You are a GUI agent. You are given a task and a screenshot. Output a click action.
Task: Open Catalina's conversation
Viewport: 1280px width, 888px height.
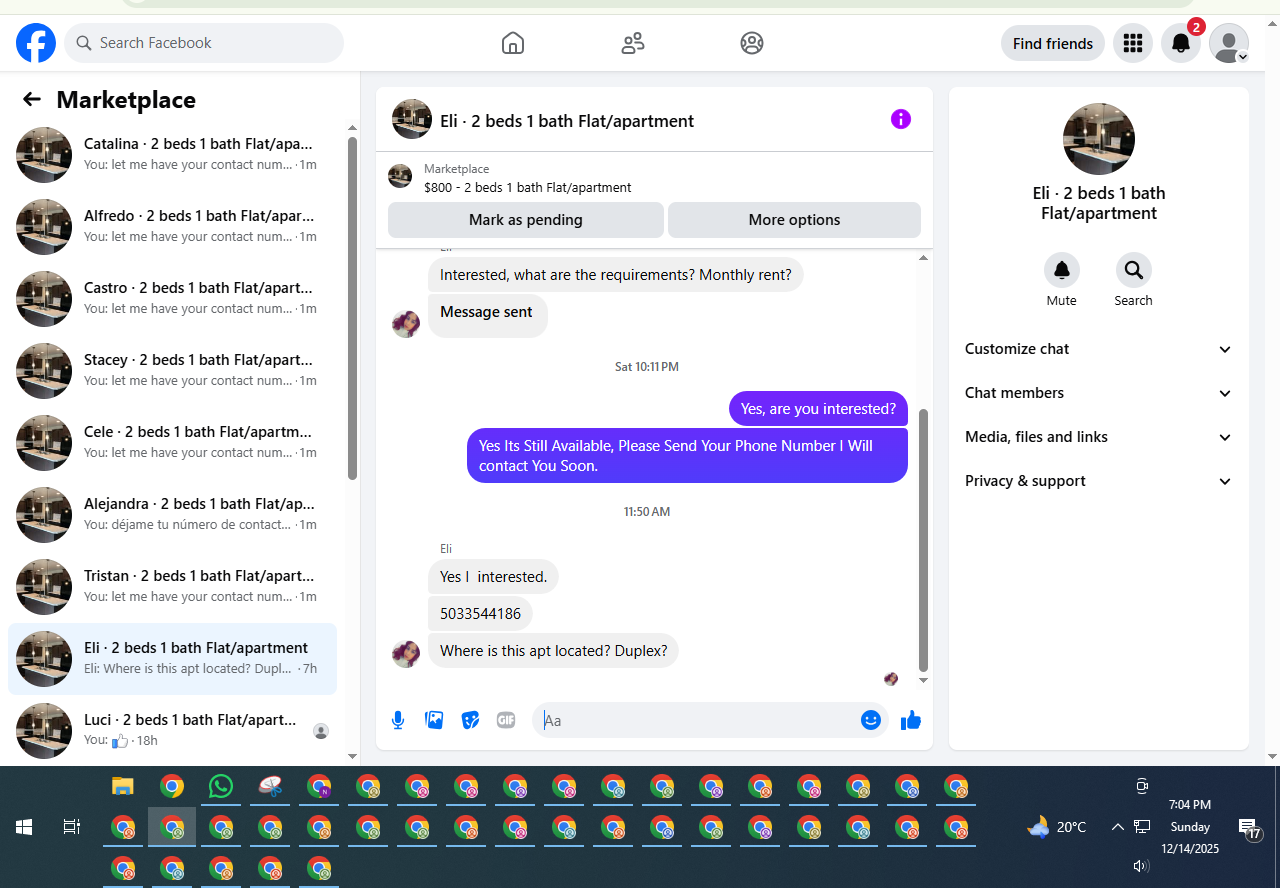[172, 155]
